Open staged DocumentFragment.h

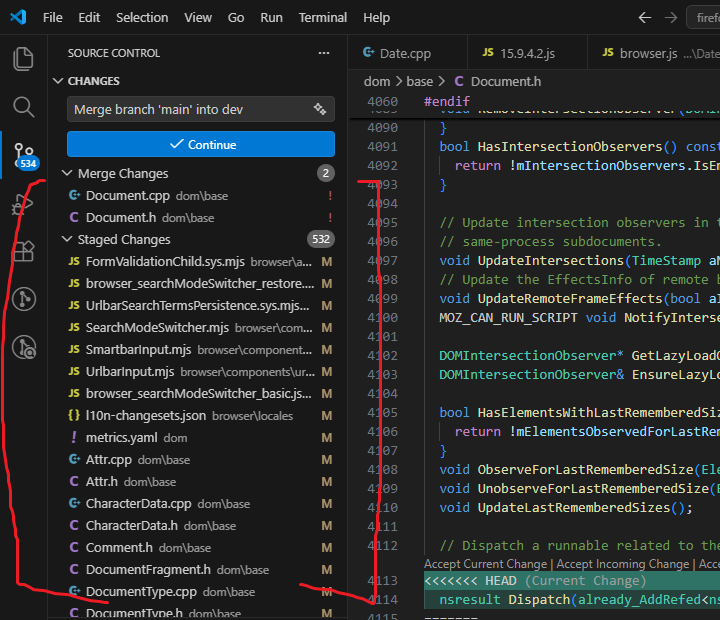pyautogui.click(x=200, y=570)
